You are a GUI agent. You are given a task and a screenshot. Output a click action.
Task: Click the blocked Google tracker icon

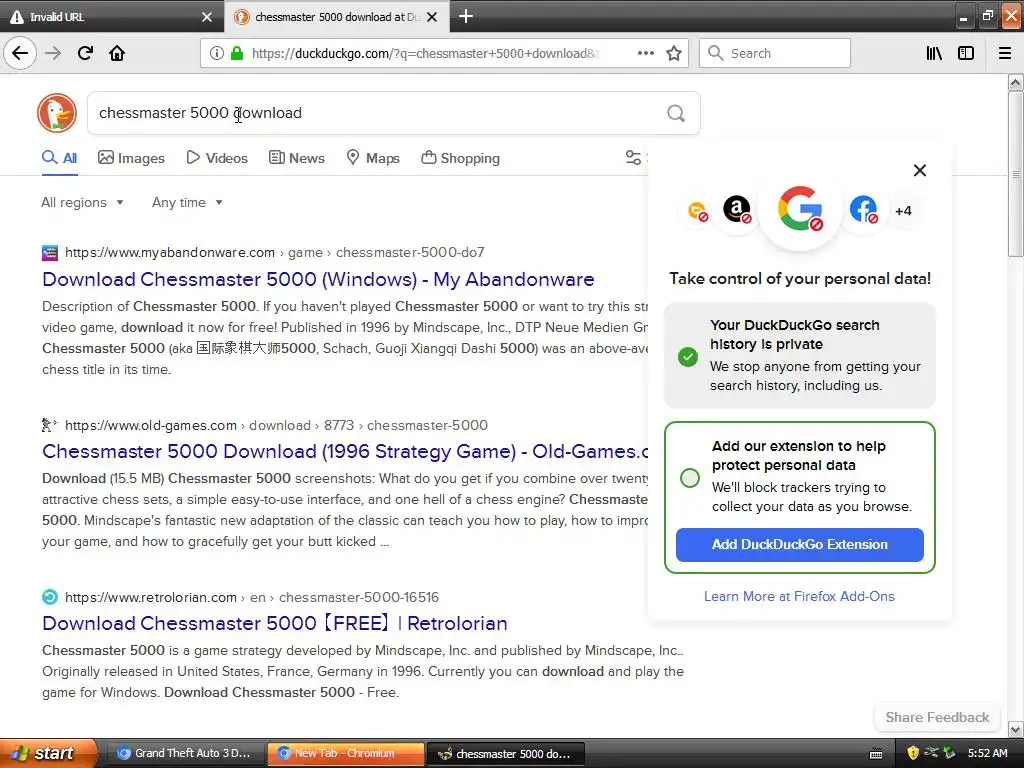pos(800,209)
